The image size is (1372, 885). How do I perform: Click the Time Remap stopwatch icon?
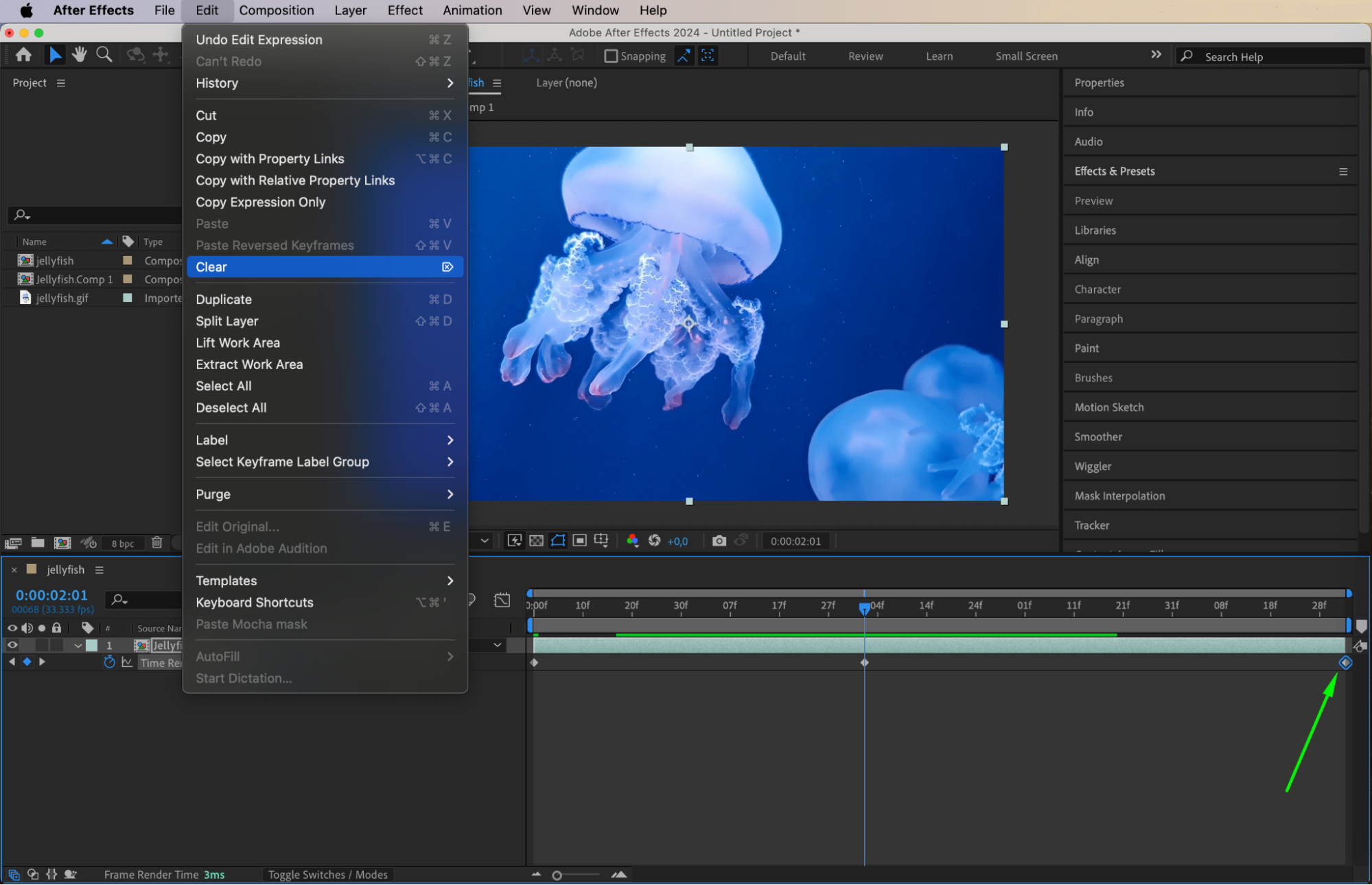click(x=109, y=662)
